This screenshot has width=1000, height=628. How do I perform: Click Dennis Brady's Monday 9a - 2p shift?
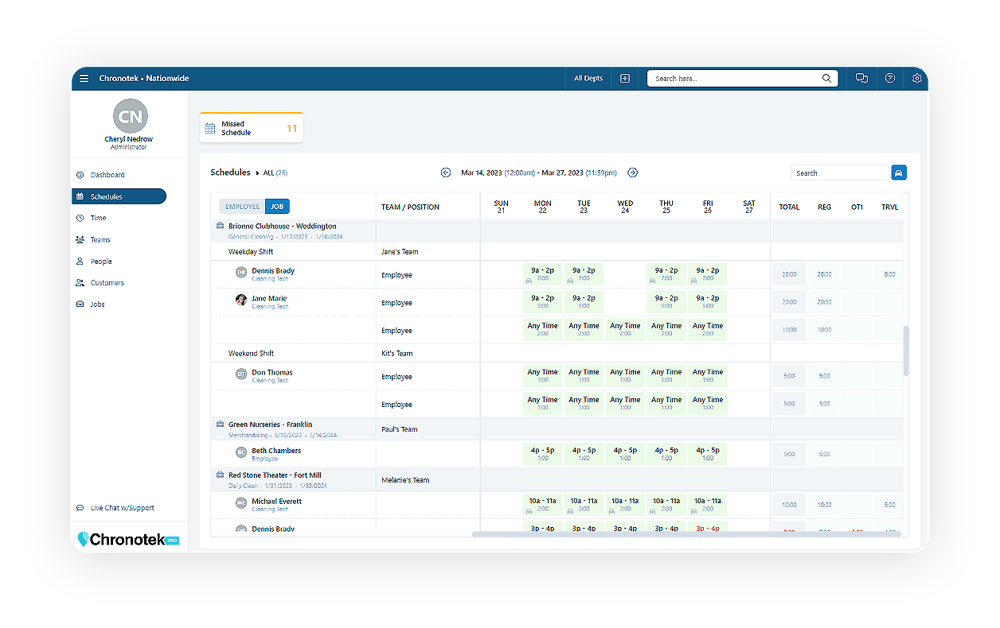click(543, 274)
